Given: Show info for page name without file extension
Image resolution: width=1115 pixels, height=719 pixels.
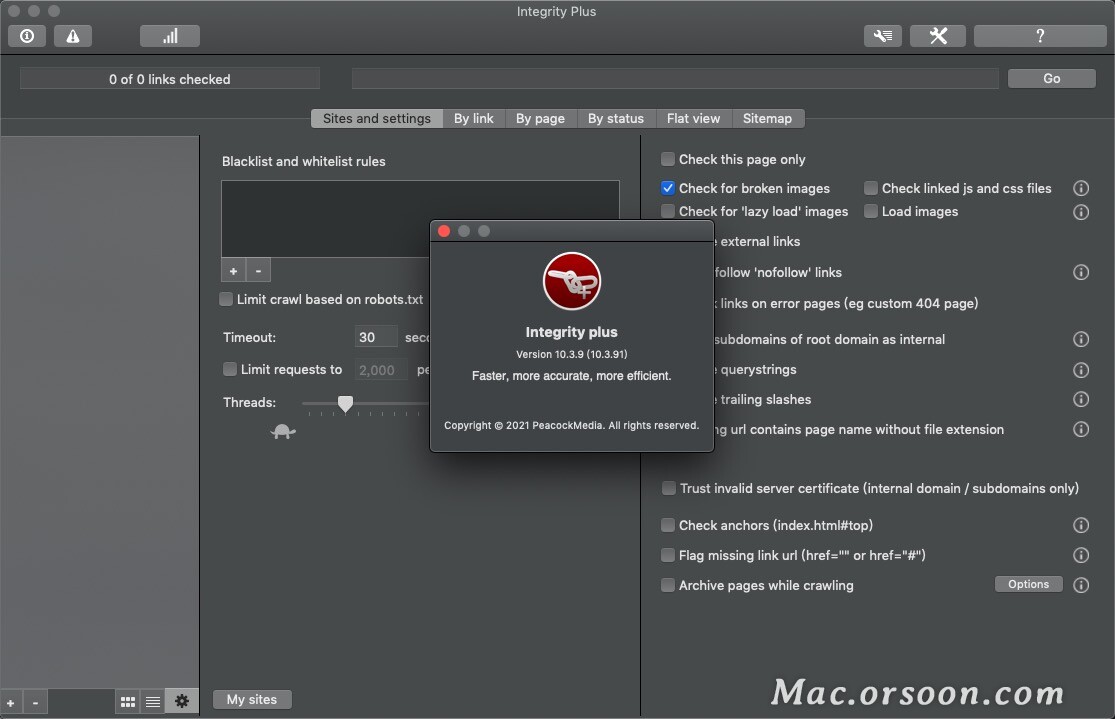Looking at the screenshot, I should [x=1081, y=430].
